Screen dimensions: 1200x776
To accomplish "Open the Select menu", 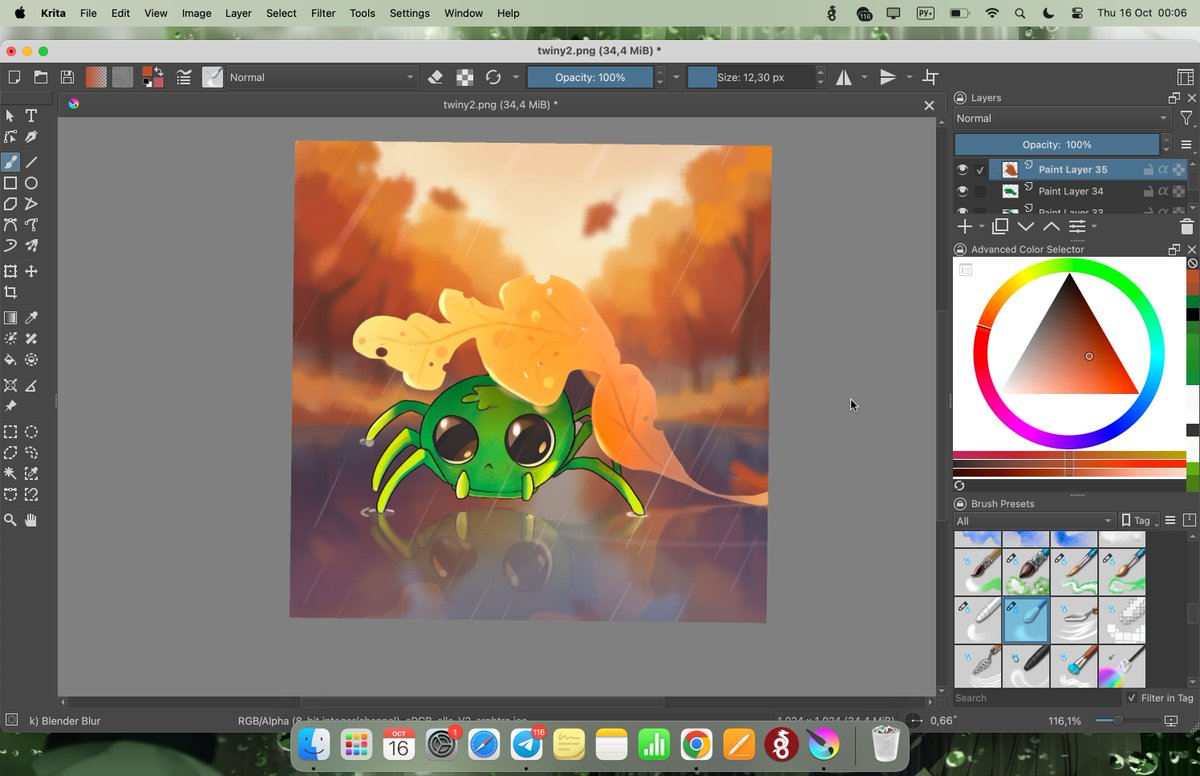I will 281,13.
